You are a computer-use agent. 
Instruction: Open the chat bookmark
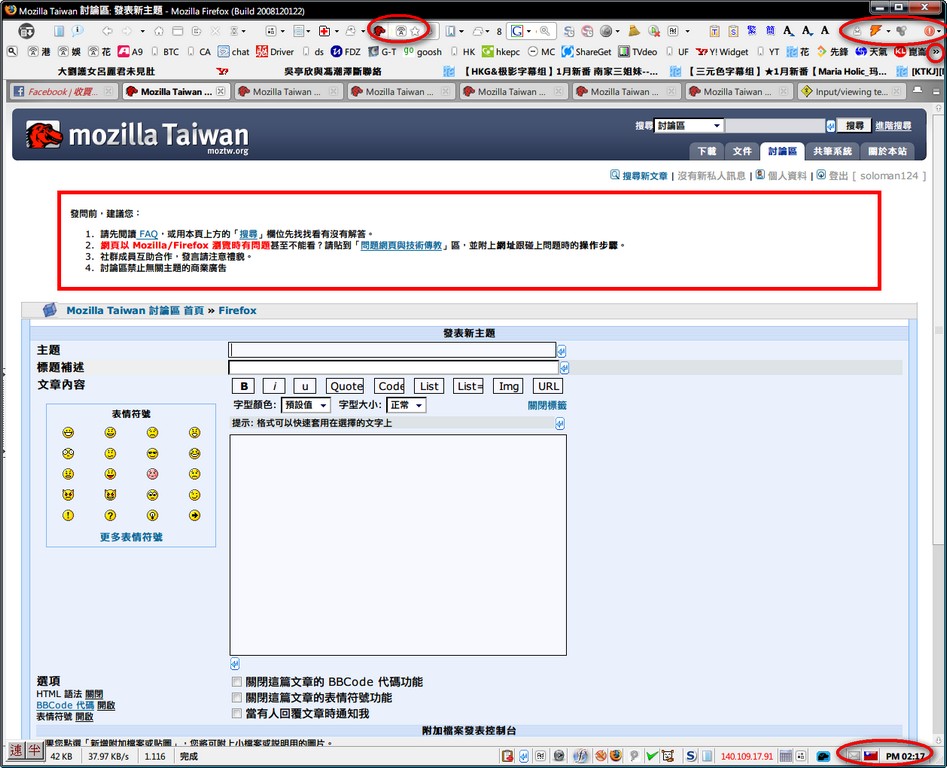(234, 52)
